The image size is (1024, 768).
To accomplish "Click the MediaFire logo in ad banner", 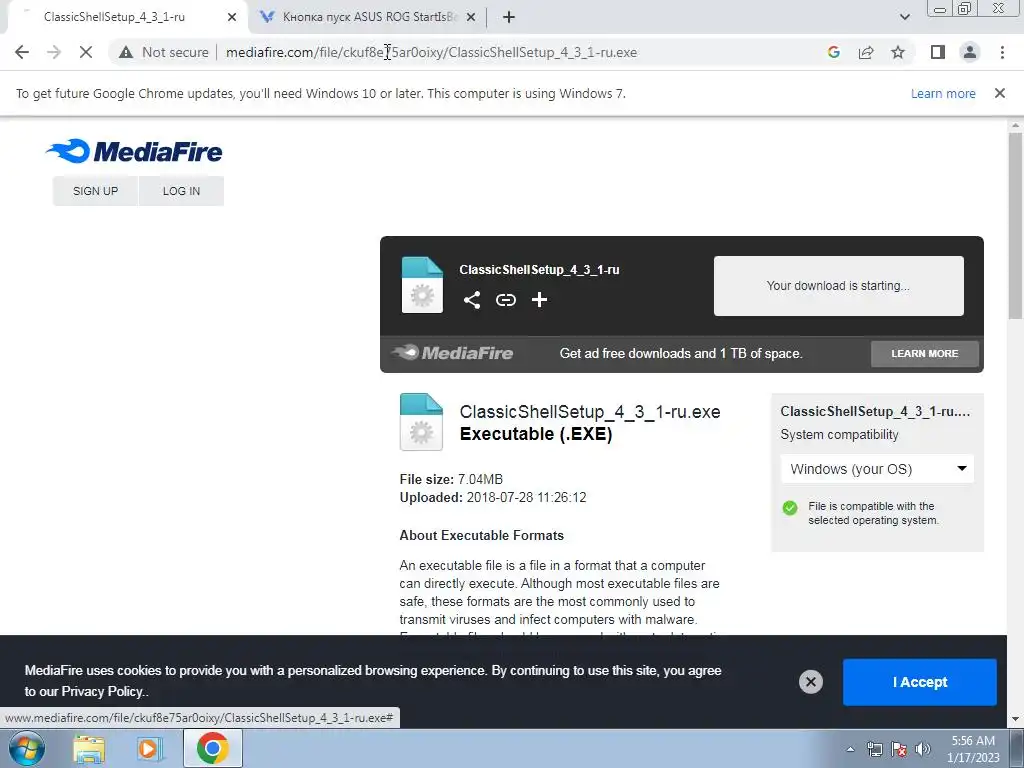I will (453, 353).
